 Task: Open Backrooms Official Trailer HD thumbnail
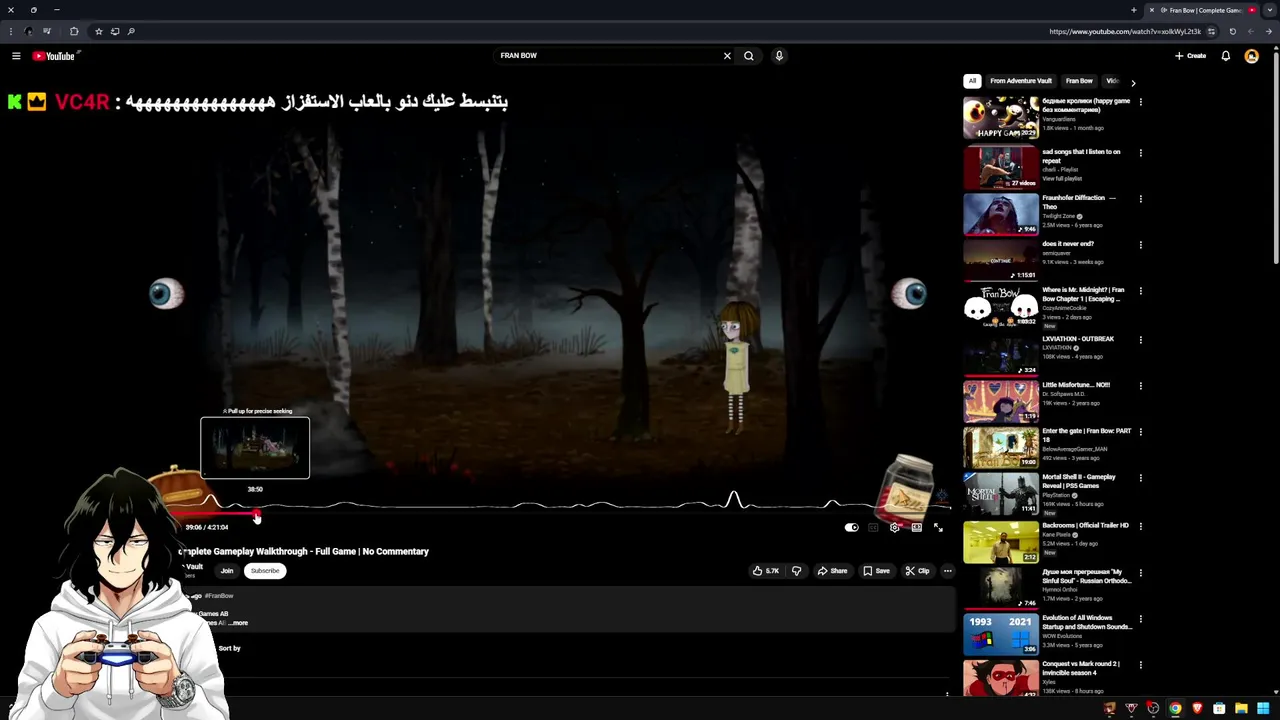pos(1001,540)
